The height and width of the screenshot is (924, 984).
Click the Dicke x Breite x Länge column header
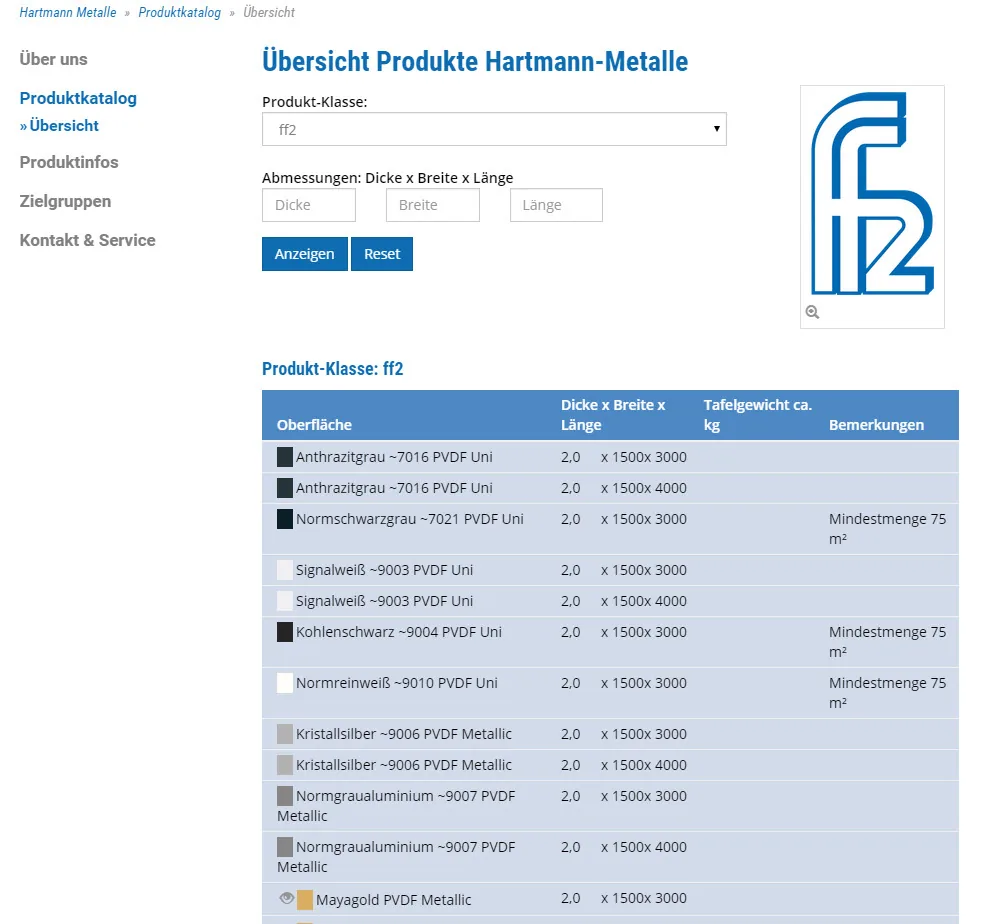click(x=613, y=415)
